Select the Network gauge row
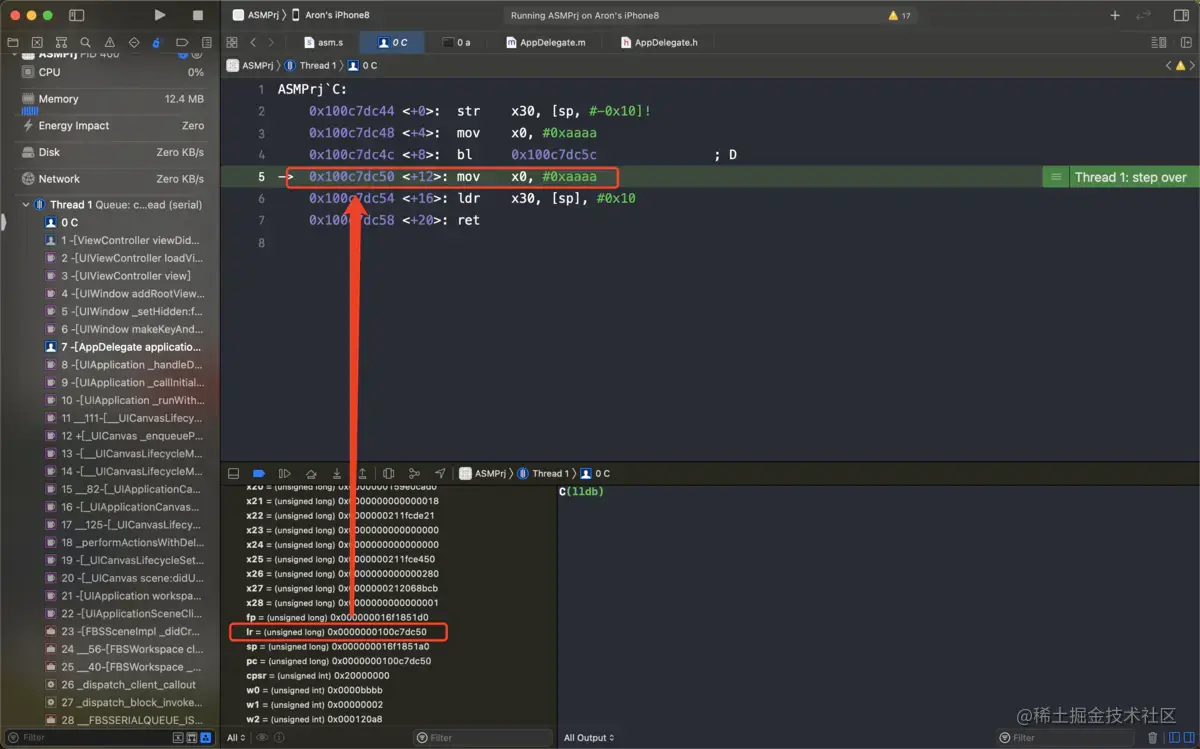1200x749 pixels. (113, 179)
